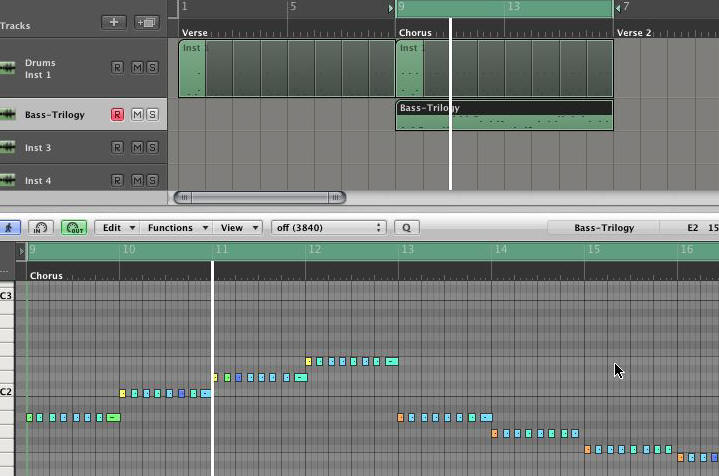Click the cycle right locator near bar 17
The height and width of the screenshot is (476, 719).
click(x=618, y=8)
